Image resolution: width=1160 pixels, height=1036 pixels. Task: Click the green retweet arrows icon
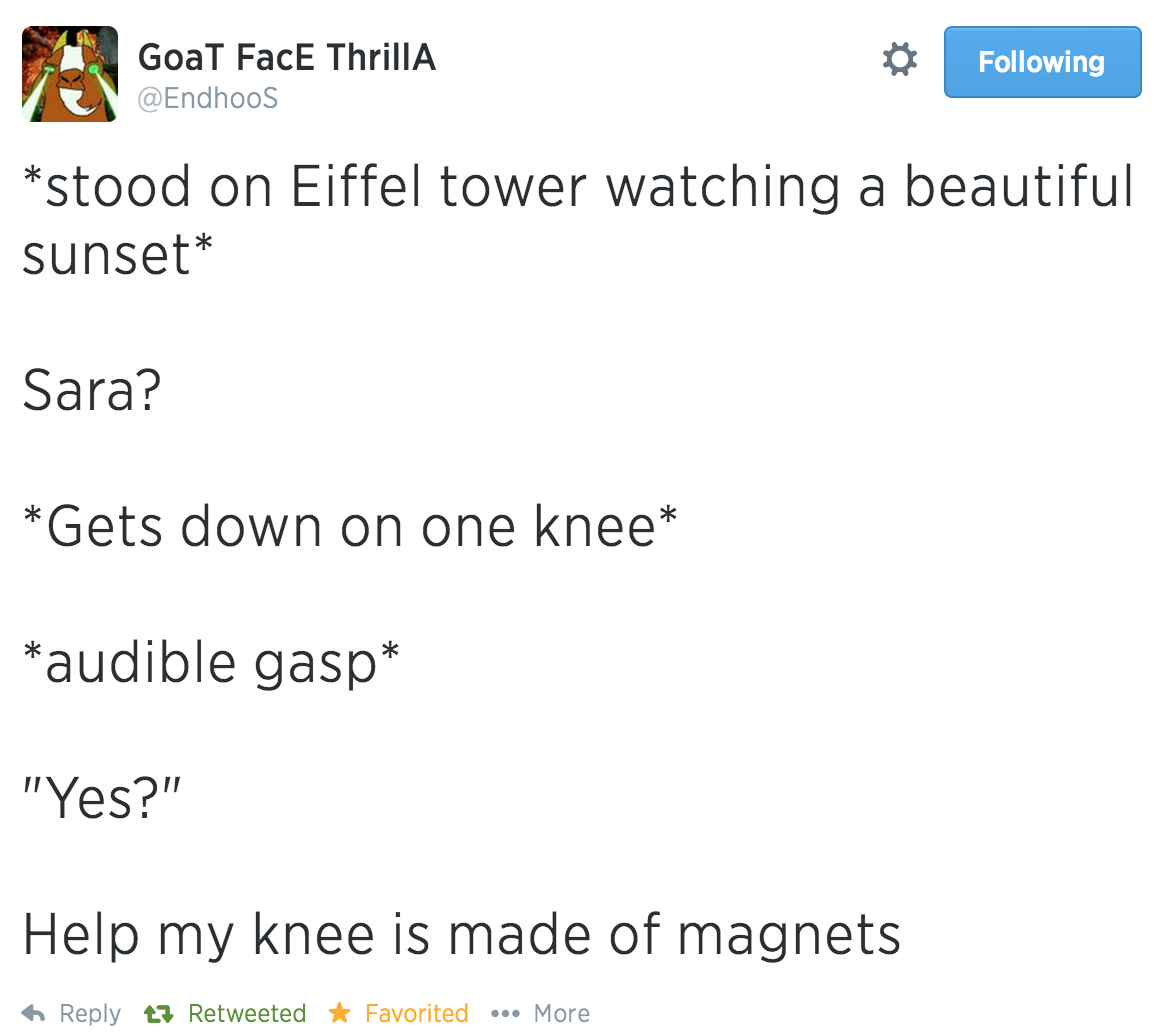point(158,1013)
